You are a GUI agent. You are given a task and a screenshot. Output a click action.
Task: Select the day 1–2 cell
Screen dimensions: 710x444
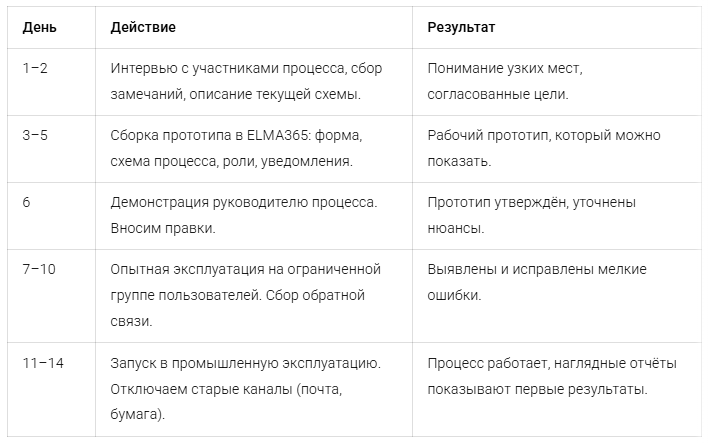pos(51,82)
